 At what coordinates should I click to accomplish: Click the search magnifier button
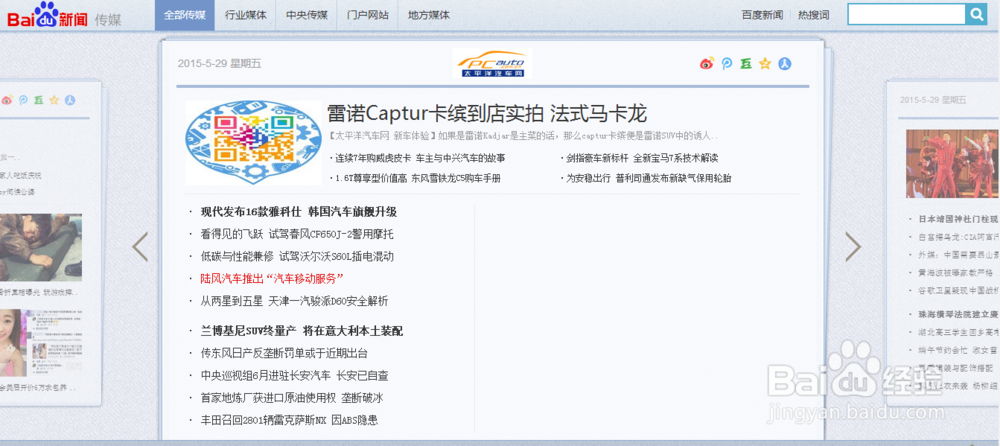[x=976, y=14]
